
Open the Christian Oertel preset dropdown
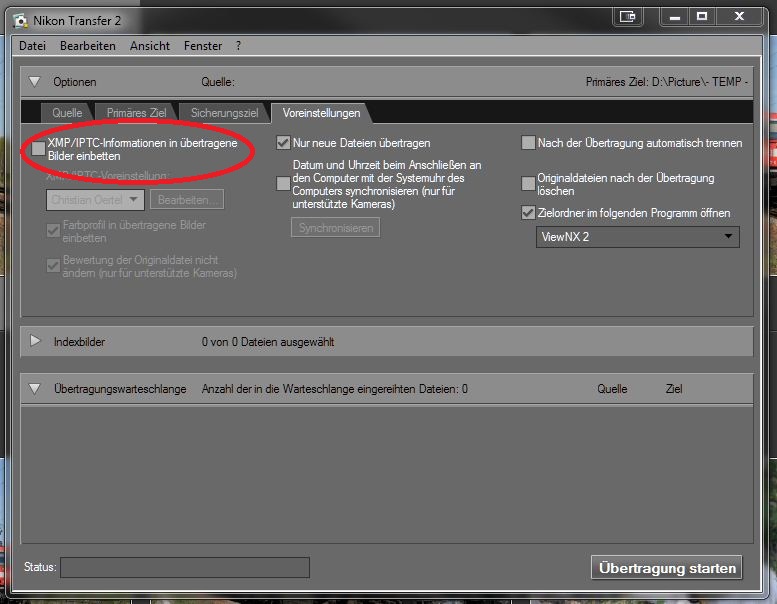tap(95, 200)
